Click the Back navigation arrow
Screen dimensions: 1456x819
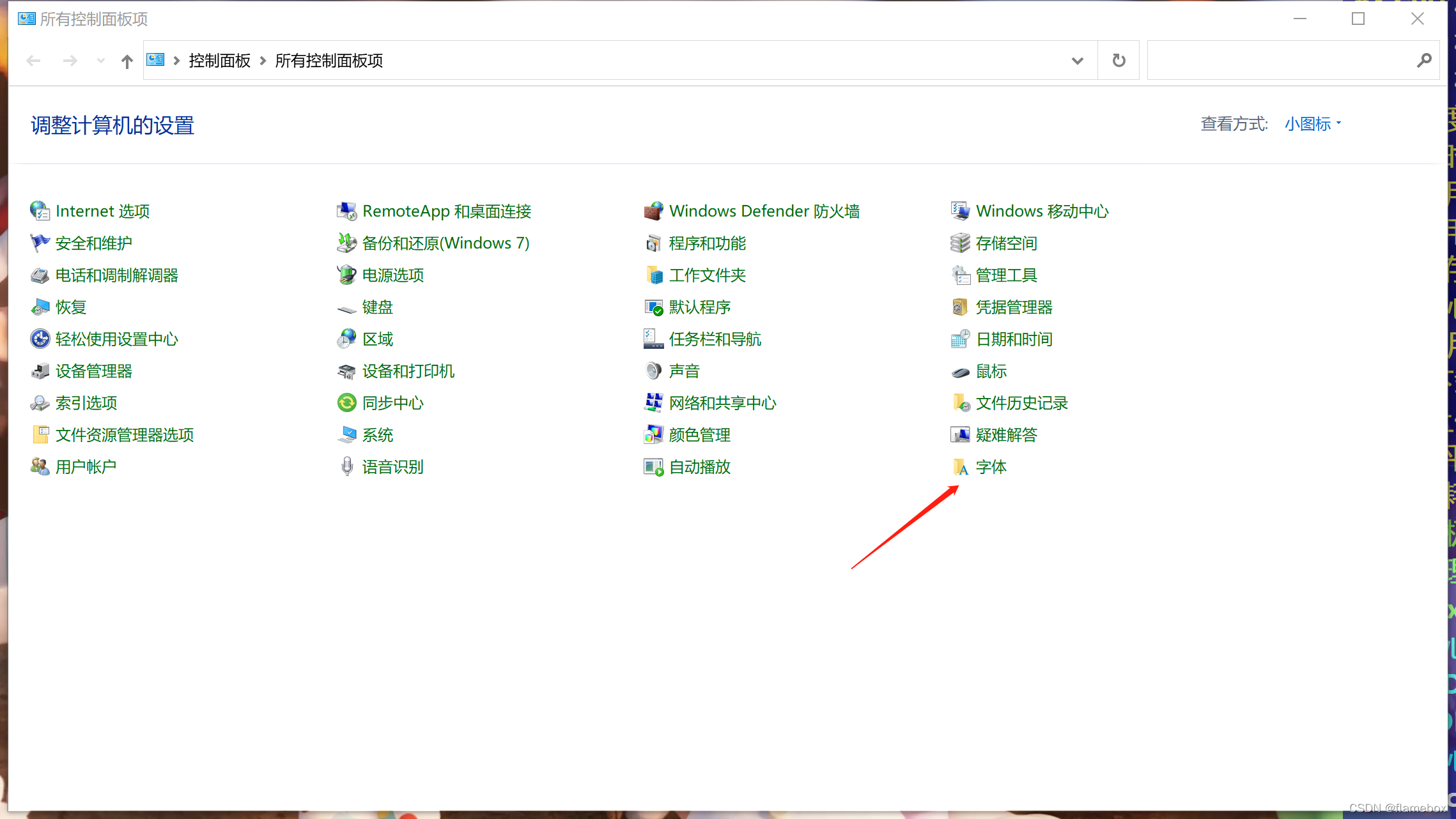point(33,61)
